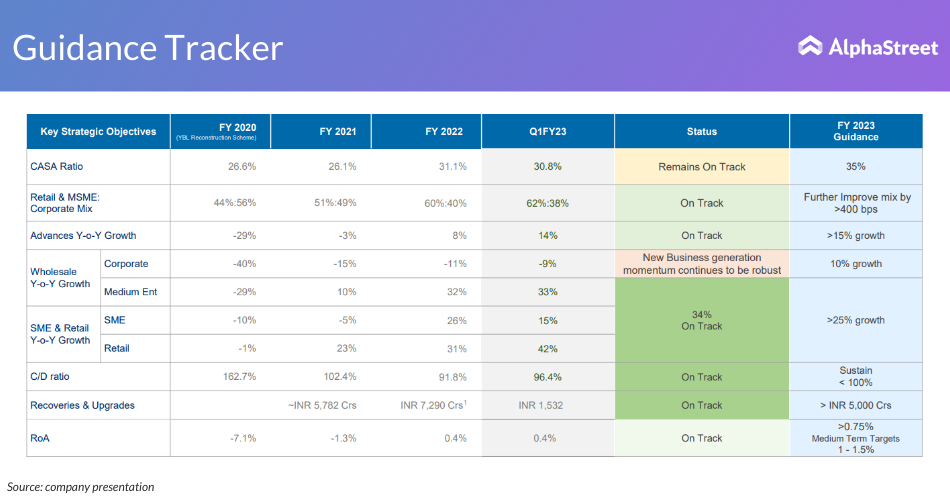Screen dimensions: 950x500
Task: Click the Guidance Tracker title
Action: coord(148,48)
